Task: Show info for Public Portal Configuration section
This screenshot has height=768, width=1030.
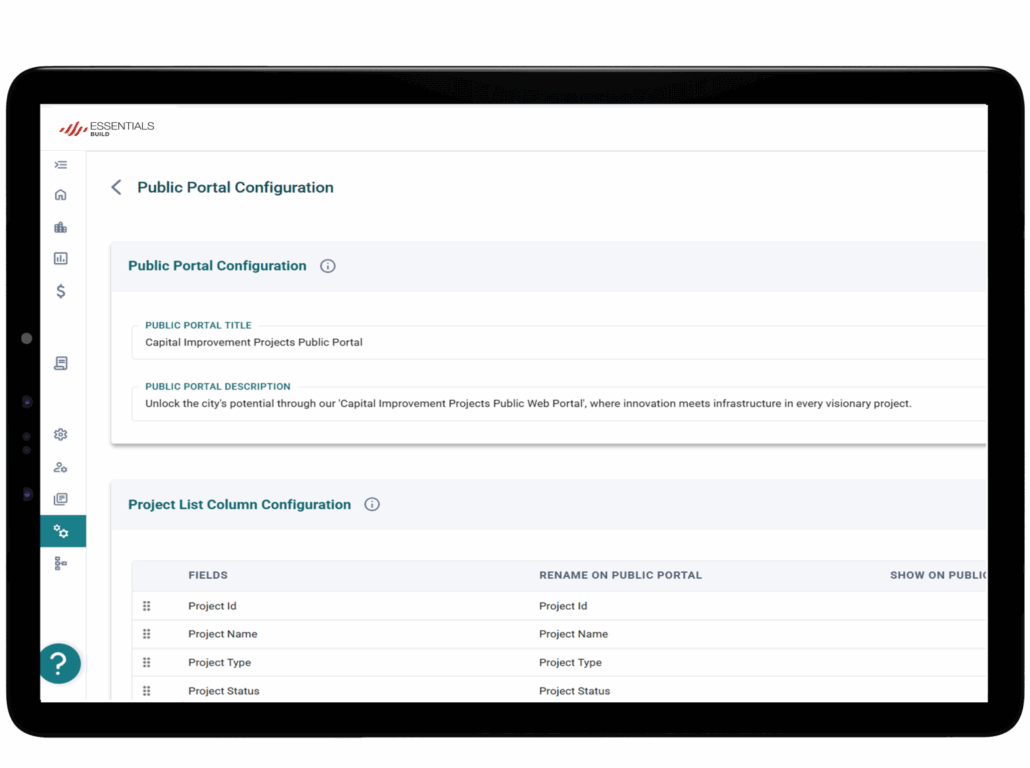Action: pyautogui.click(x=328, y=266)
